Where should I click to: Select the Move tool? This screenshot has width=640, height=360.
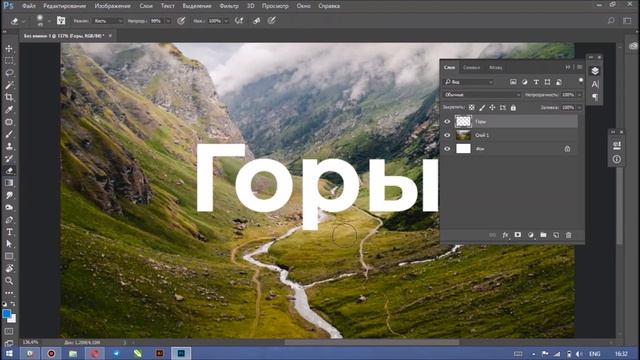9,49
